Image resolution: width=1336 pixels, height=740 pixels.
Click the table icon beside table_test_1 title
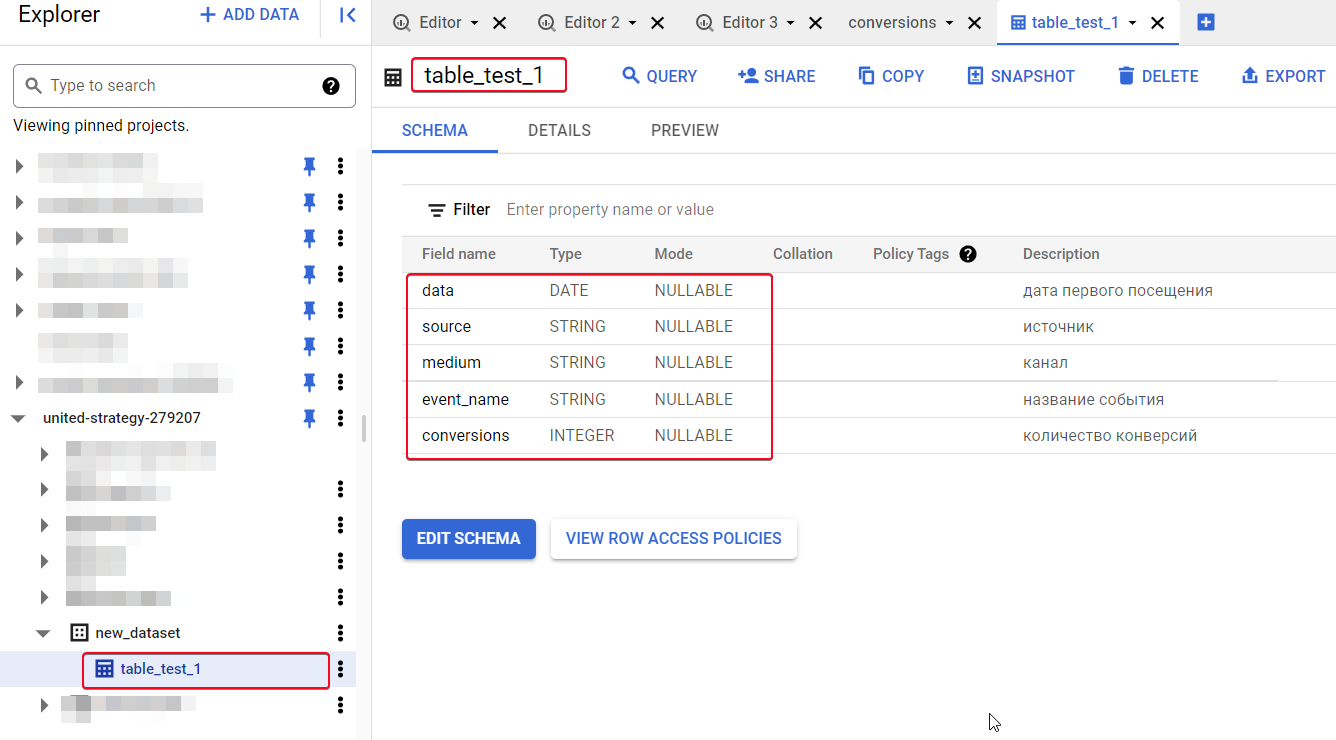click(393, 77)
